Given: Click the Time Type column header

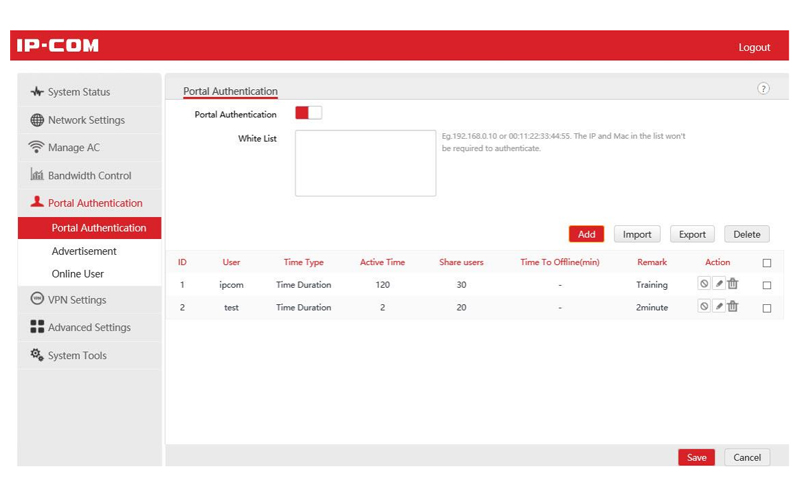Looking at the screenshot, I should (304, 262).
